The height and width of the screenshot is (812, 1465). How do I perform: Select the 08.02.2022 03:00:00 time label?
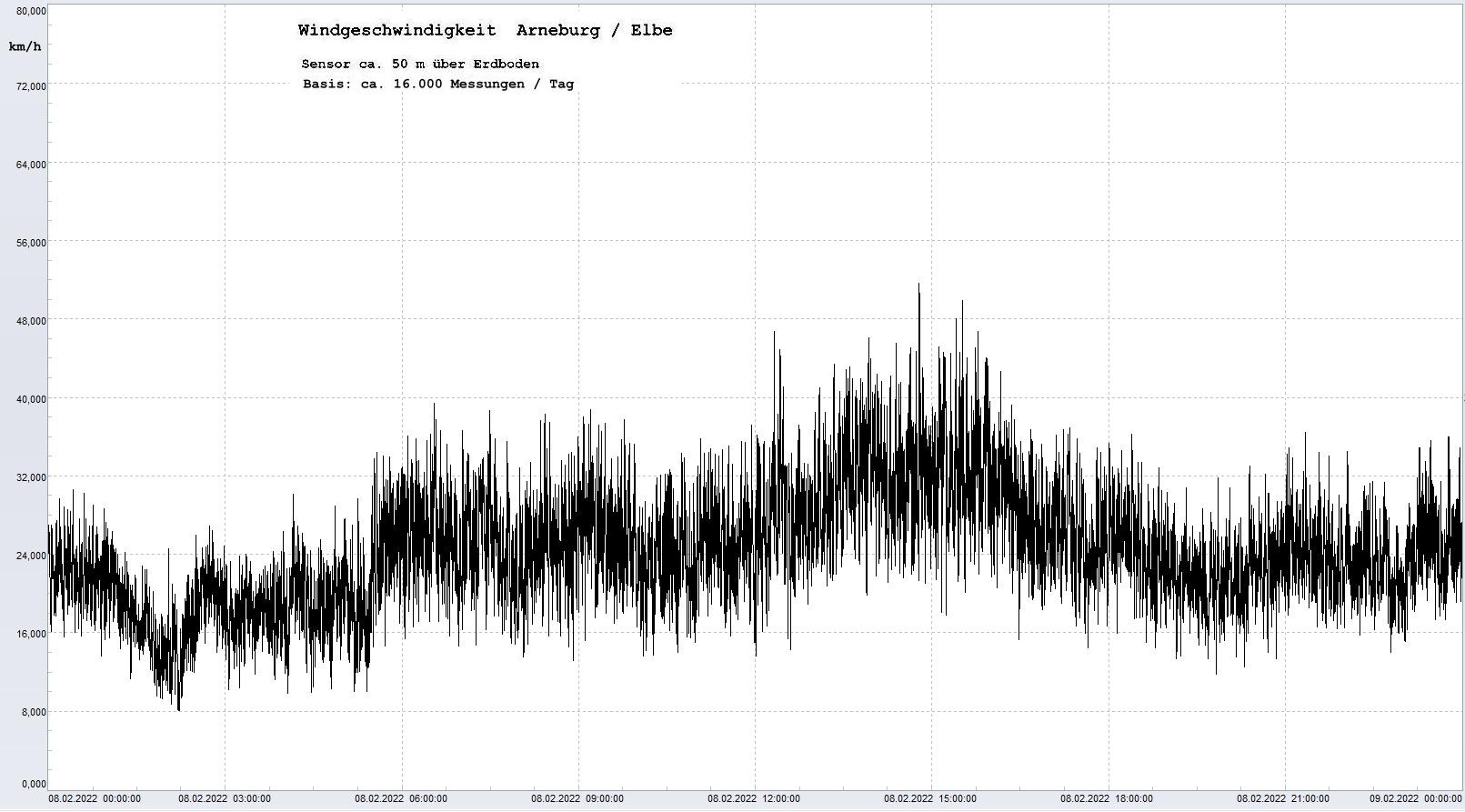225,799
